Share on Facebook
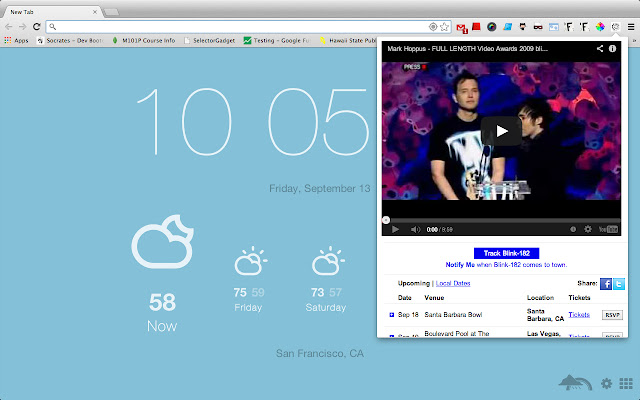640x400 pixels. (606, 283)
